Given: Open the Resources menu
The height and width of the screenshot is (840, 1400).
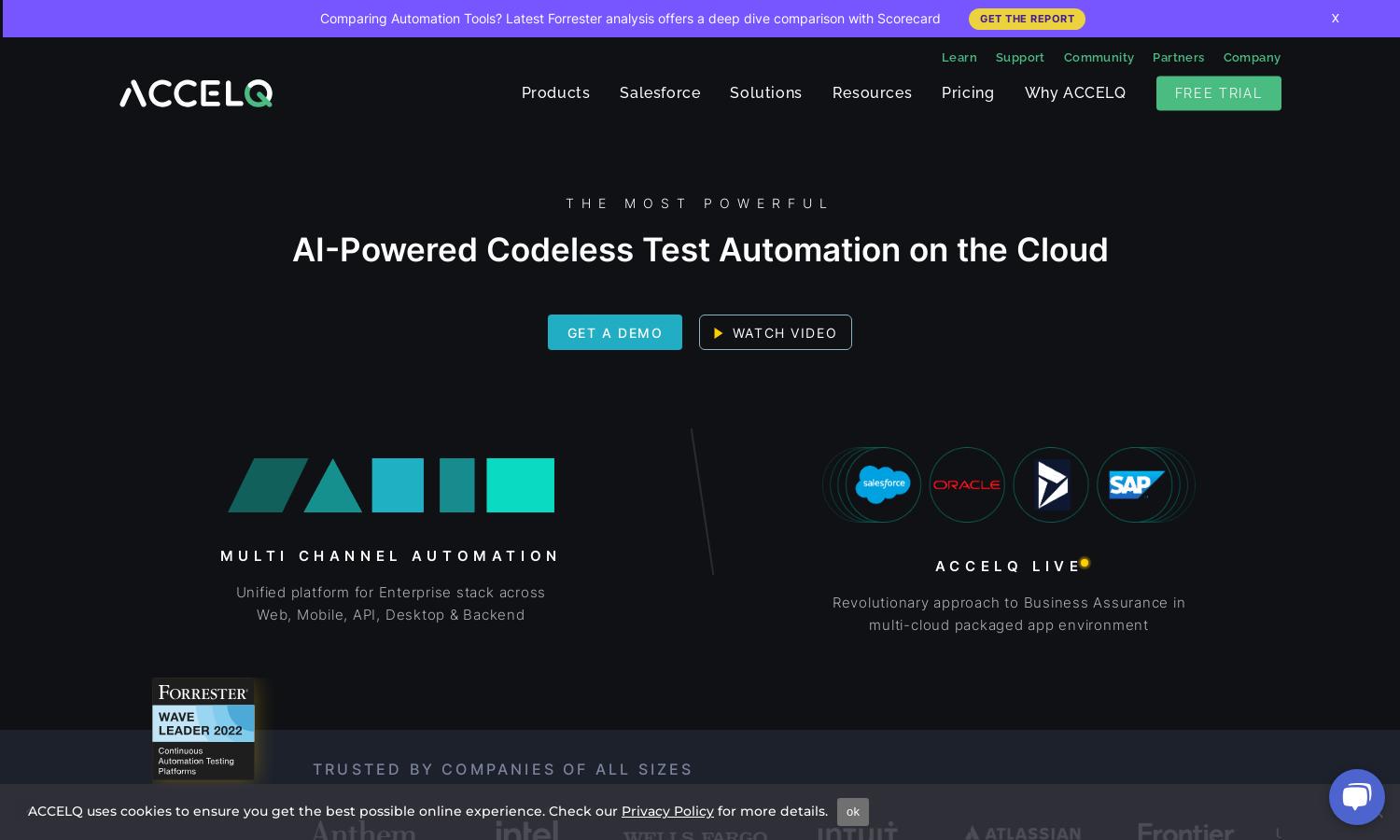Looking at the screenshot, I should [872, 92].
